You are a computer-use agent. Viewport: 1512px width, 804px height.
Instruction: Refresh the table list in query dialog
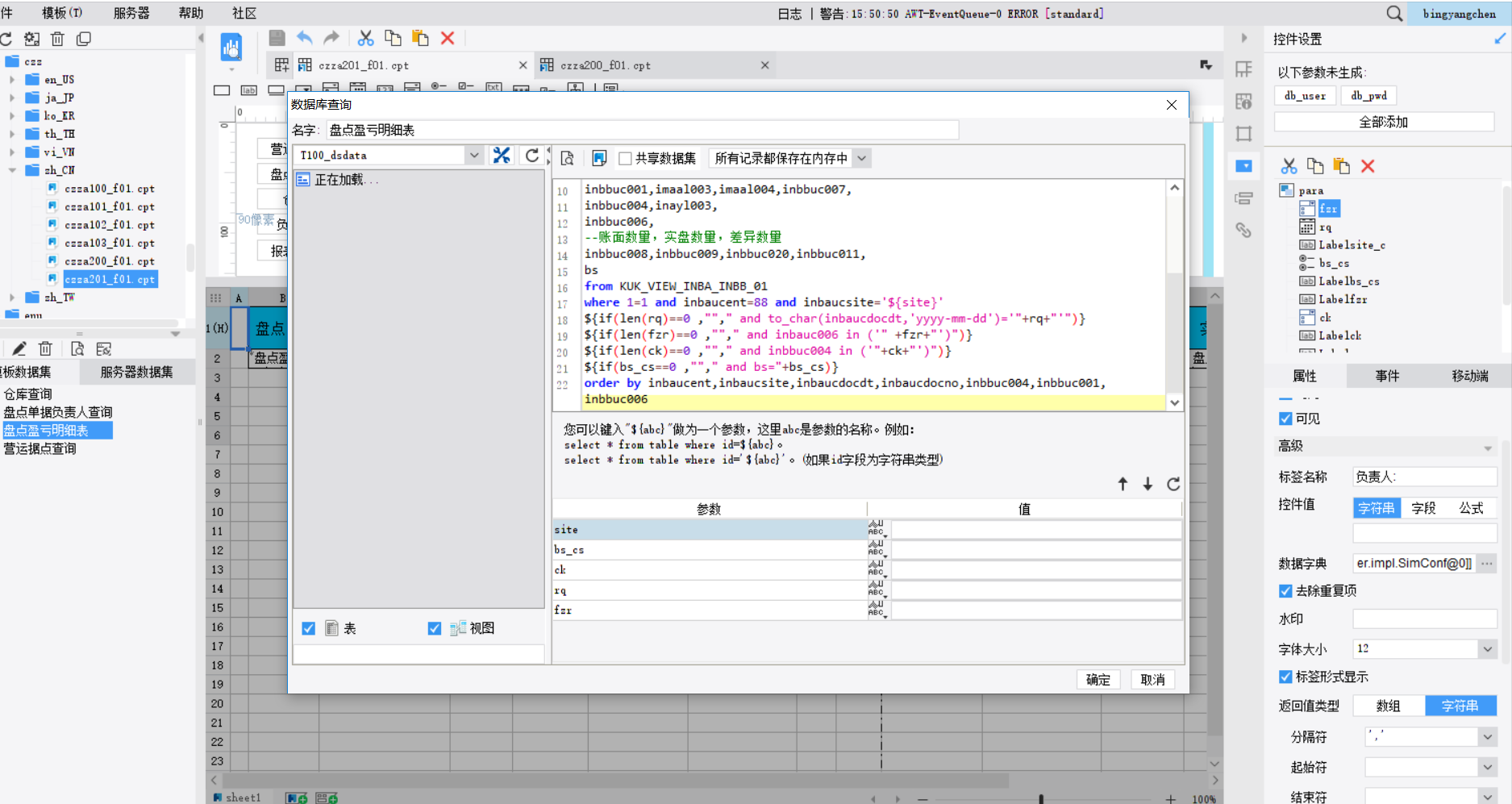click(531, 156)
